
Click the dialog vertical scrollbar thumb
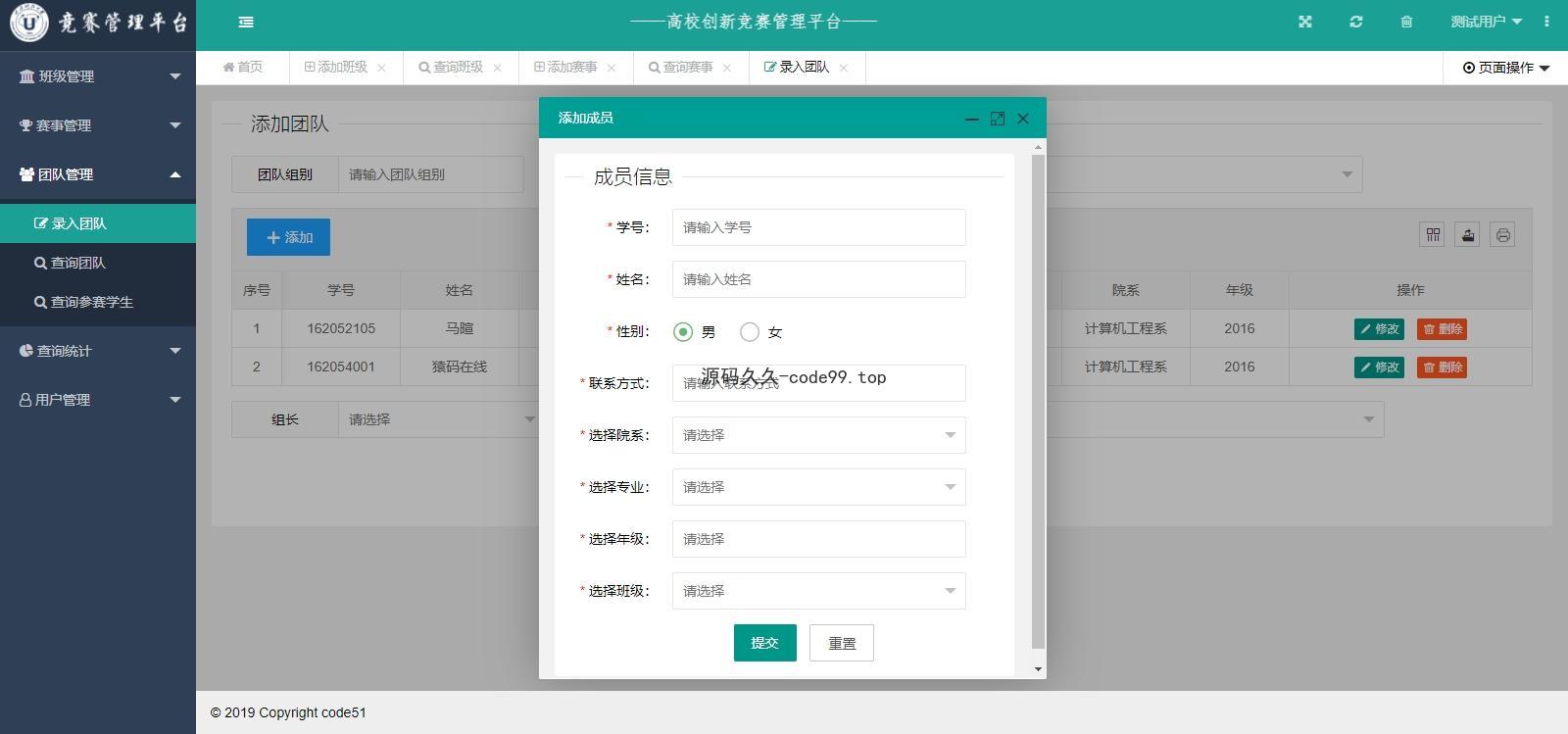[1039, 402]
